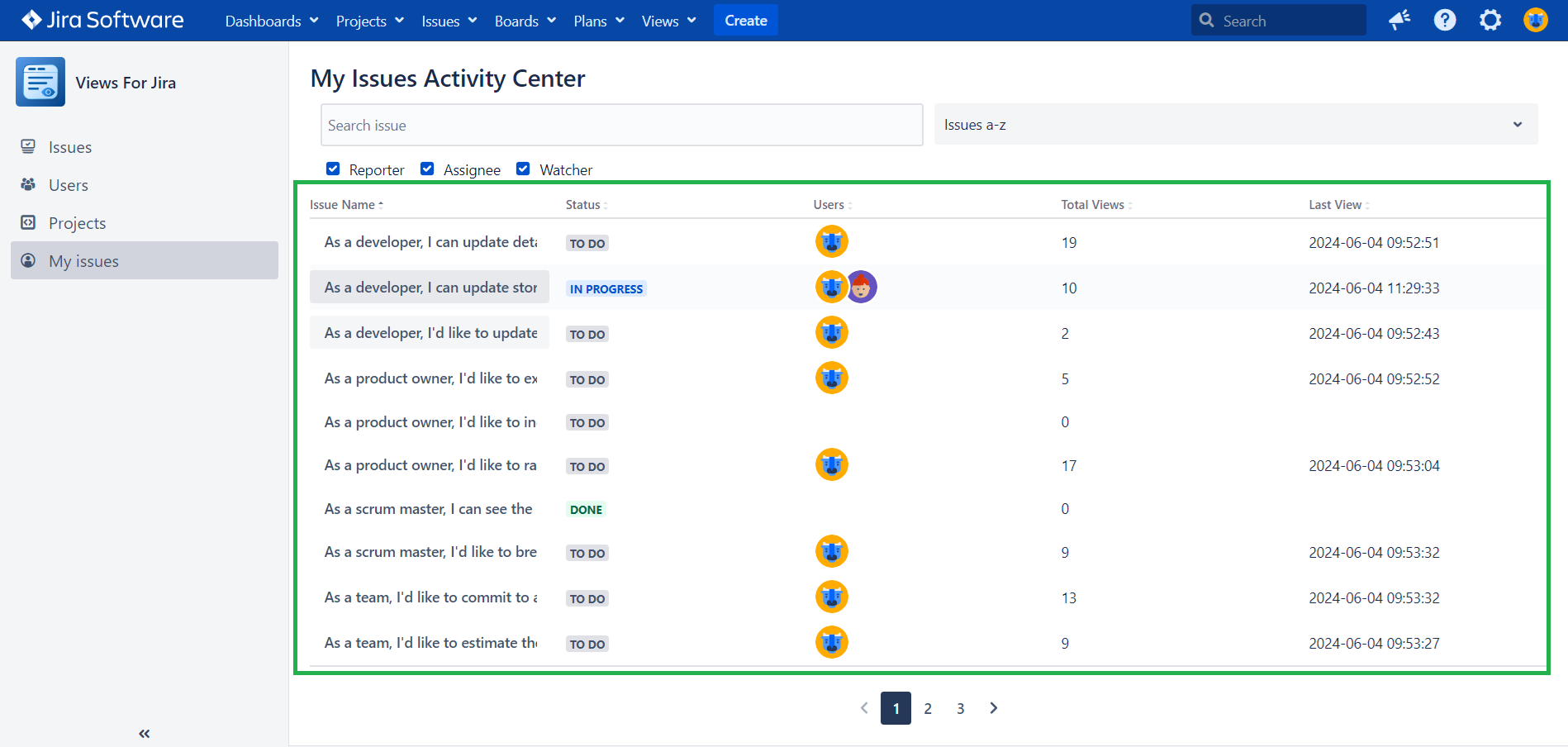The height and width of the screenshot is (747, 1568).
Task: Toggle the Watcher checkbox
Action: (x=523, y=169)
